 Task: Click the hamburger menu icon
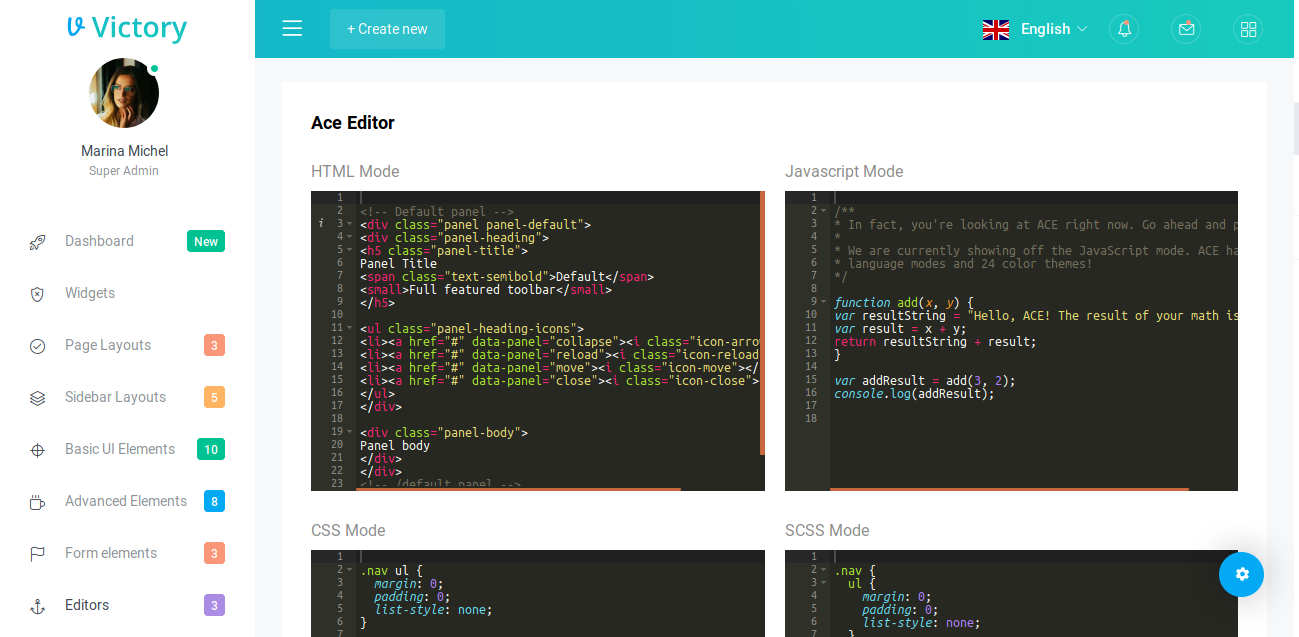point(292,29)
